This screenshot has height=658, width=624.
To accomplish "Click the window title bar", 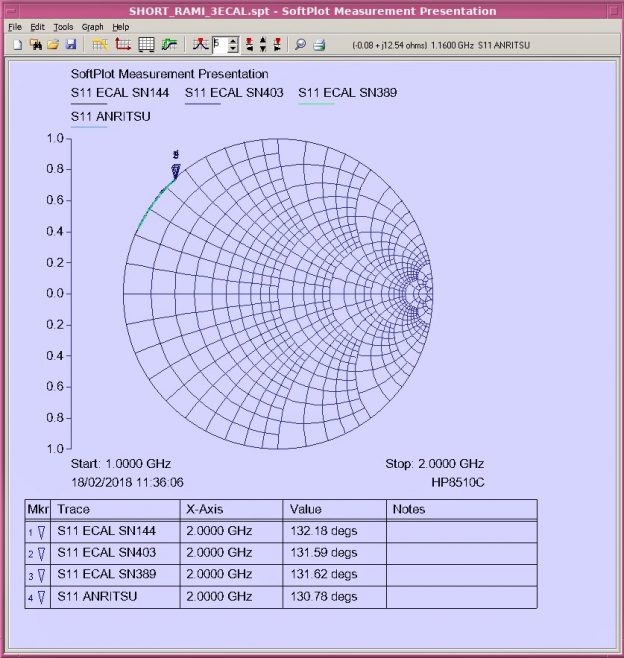I will click(x=312, y=11).
